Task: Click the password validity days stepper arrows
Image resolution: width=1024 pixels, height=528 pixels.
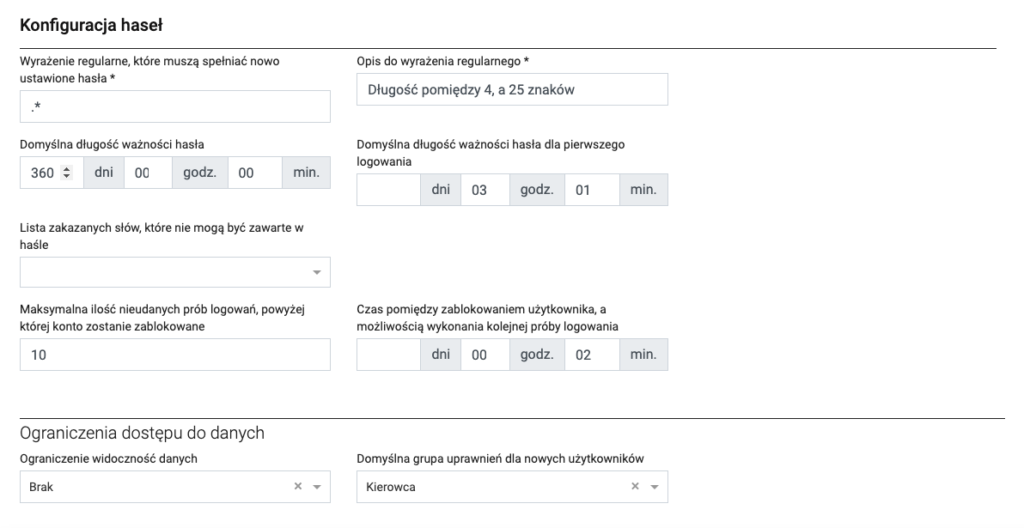Action: 67,173
